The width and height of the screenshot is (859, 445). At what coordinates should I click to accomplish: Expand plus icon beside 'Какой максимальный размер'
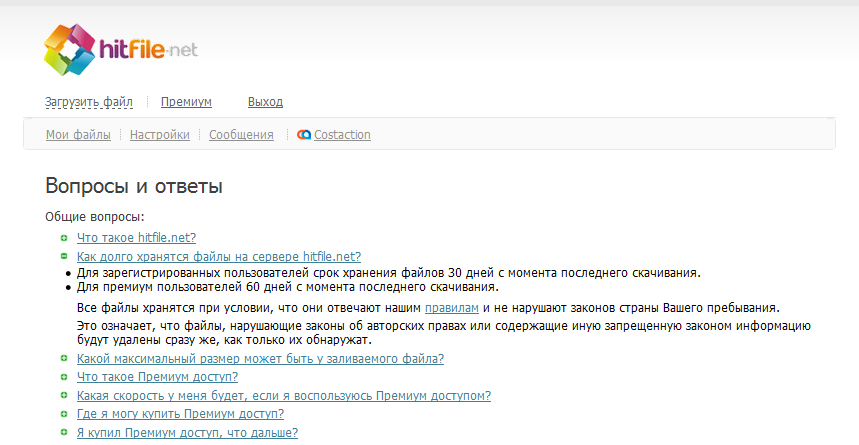pyautogui.click(x=64, y=358)
